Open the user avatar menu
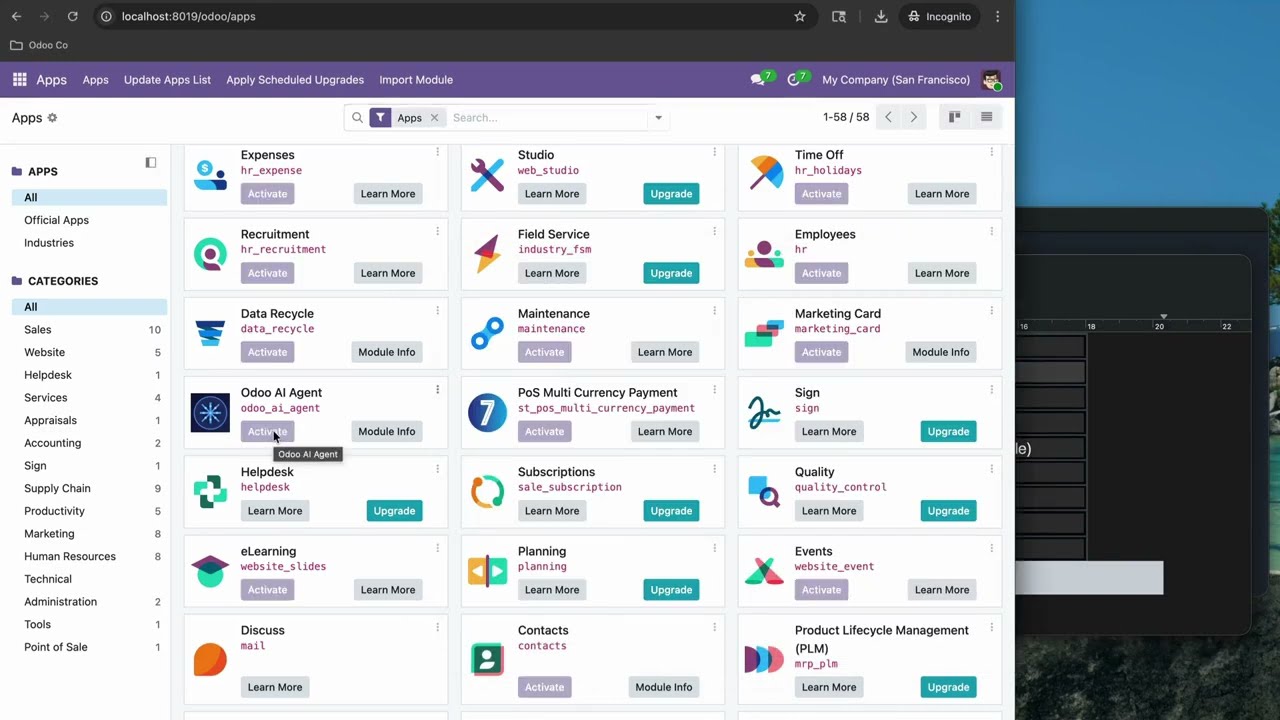 (991, 80)
